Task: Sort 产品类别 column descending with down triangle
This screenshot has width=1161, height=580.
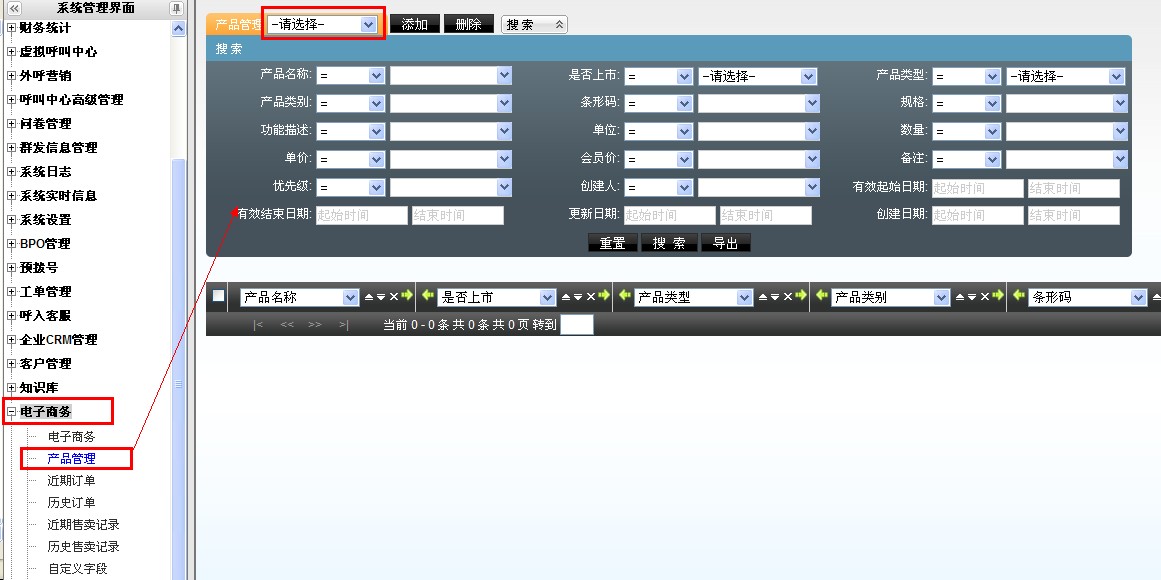Action: click(x=971, y=297)
